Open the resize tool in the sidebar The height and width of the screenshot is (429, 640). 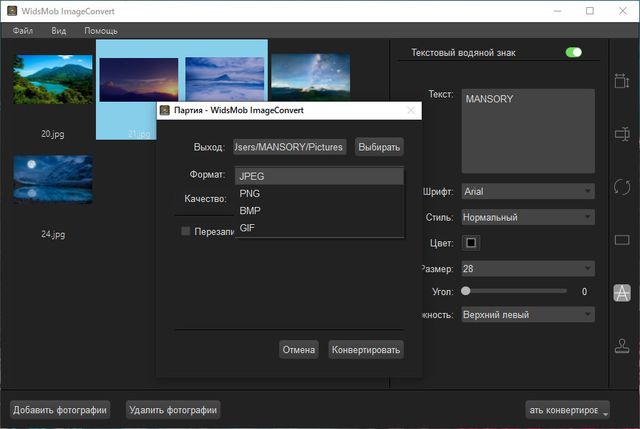(x=621, y=81)
